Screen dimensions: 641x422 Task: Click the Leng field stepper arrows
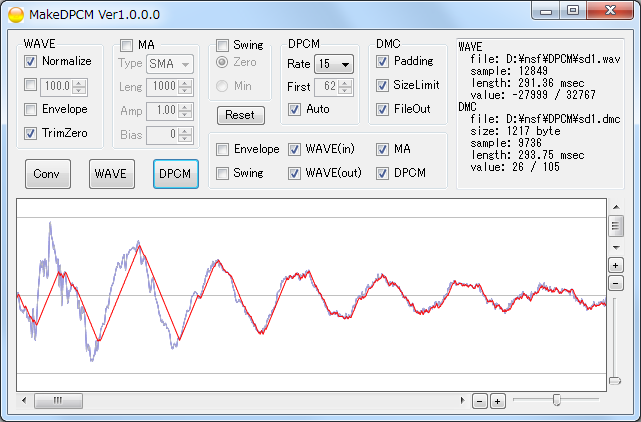(x=186, y=87)
